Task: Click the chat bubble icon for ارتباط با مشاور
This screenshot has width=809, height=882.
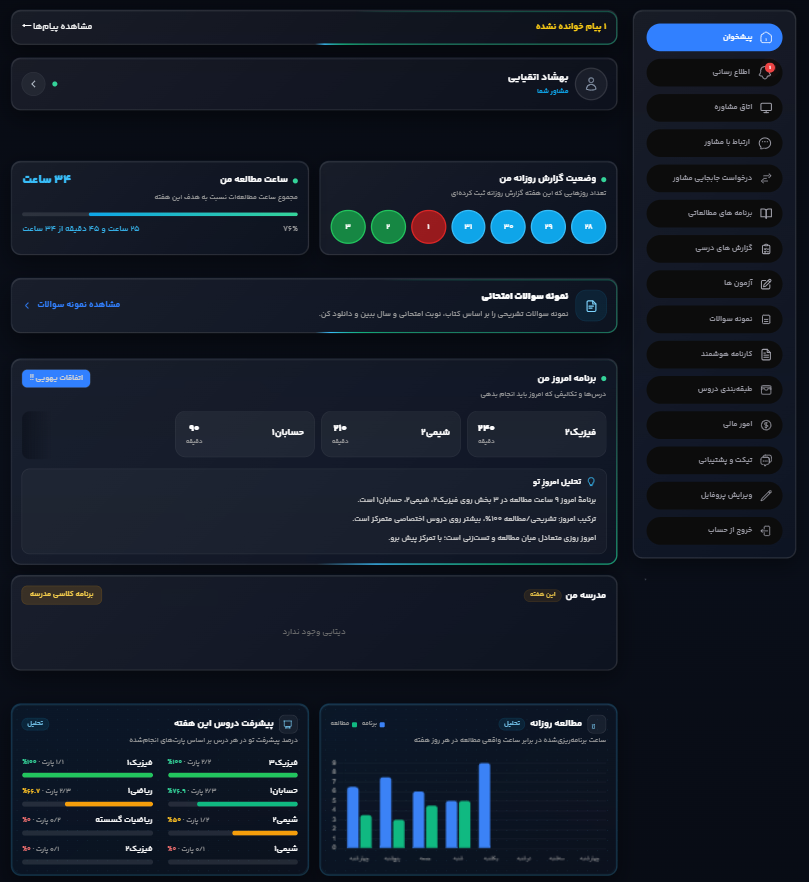Action: pos(765,143)
